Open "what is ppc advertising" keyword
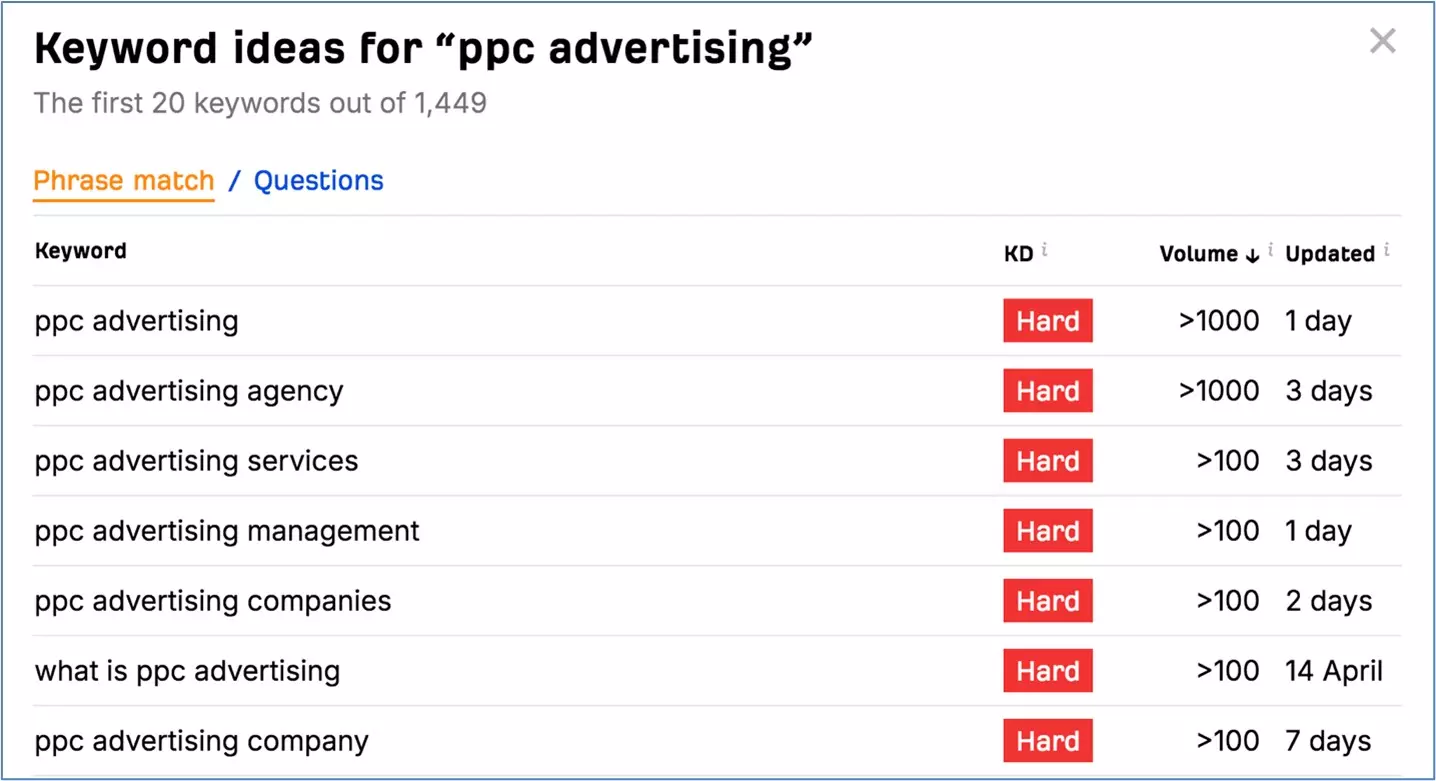This screenshot has height=781, width=1436. [x=188, y=671]
